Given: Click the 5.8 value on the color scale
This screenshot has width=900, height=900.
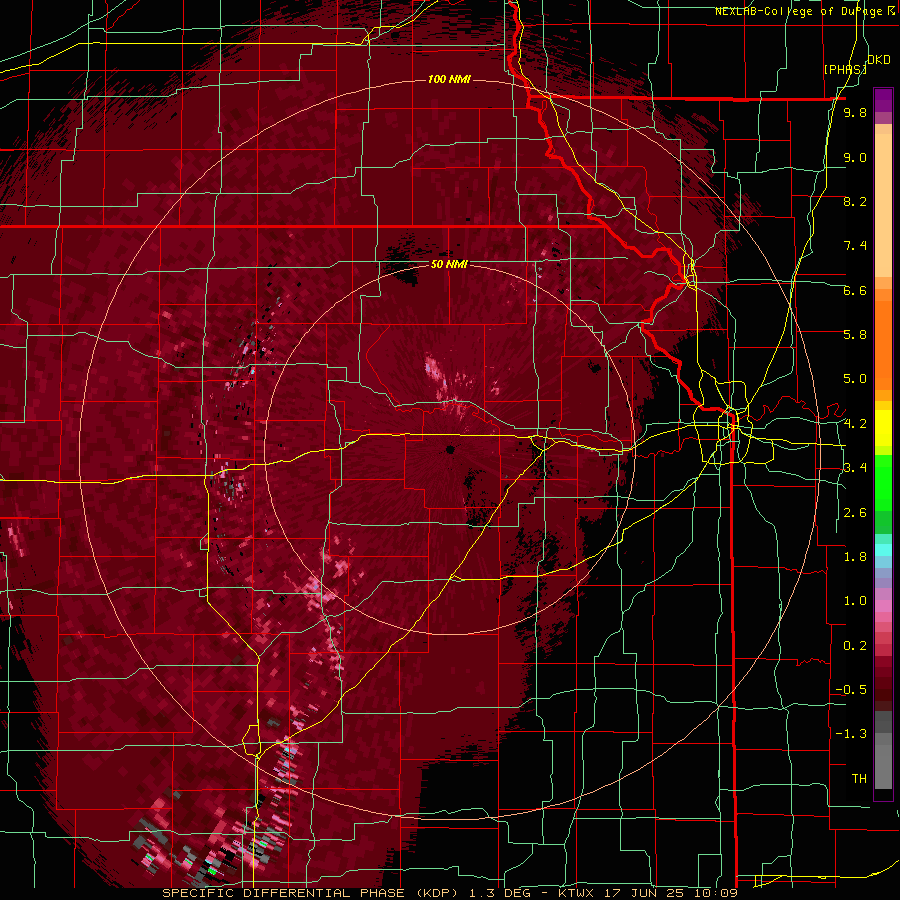Looking at the screenshot, I should point(855,334).
